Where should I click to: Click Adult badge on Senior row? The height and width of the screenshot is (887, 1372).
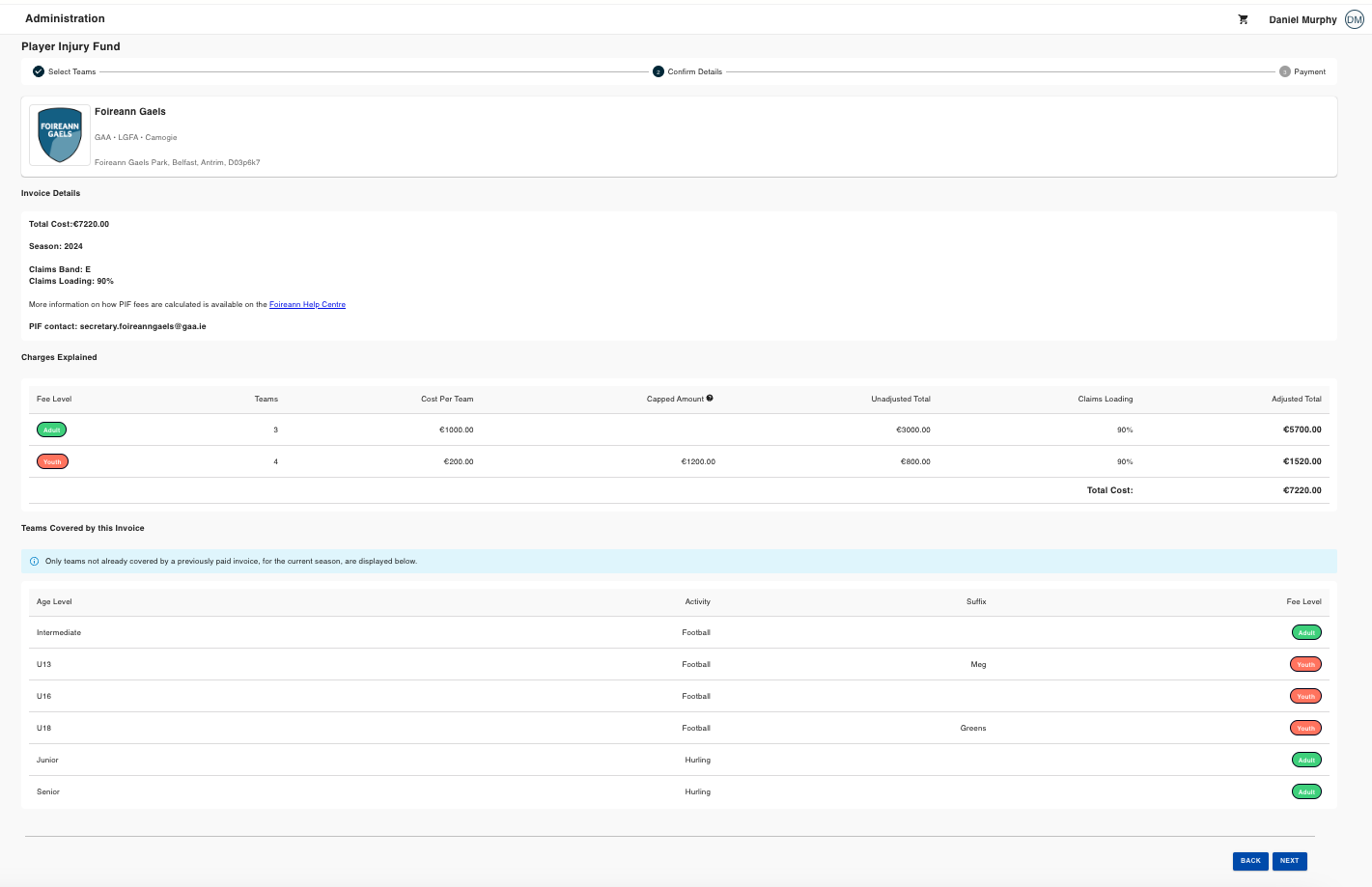coord(1306,791)
